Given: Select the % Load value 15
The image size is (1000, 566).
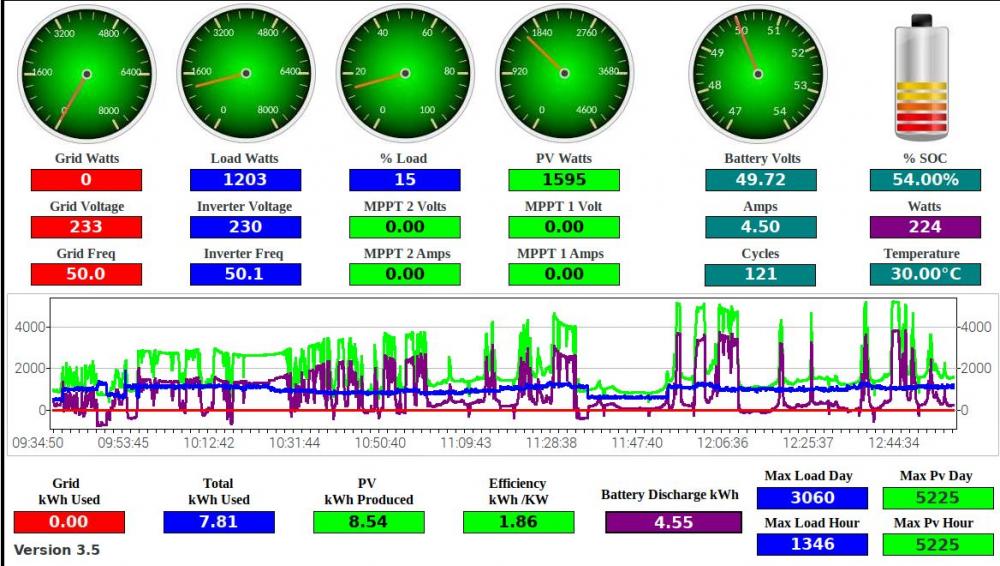Looking at the screenshot, I should tap(405, 180).
